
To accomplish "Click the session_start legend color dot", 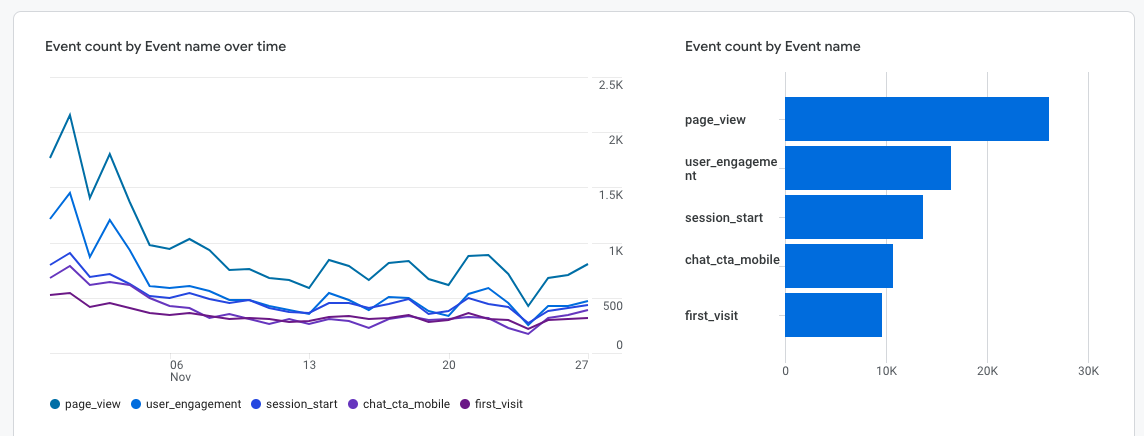I will pyautogui.click(x=258, y=404).
